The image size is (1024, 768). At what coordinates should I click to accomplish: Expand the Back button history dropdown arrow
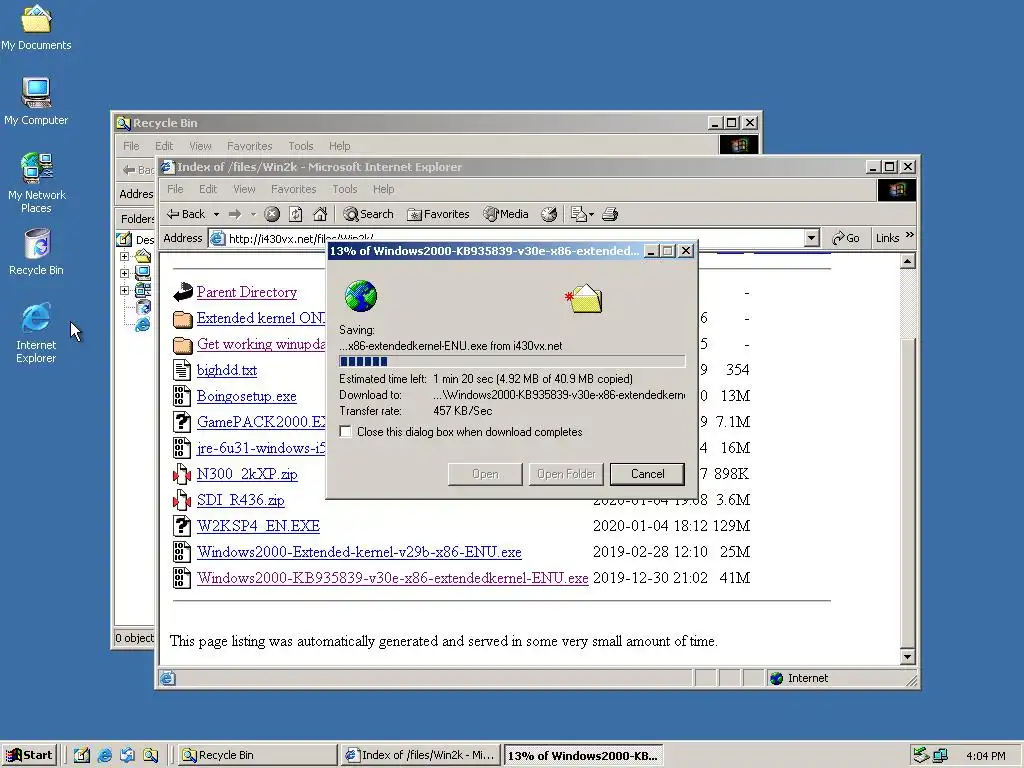[x=216, y=214]
